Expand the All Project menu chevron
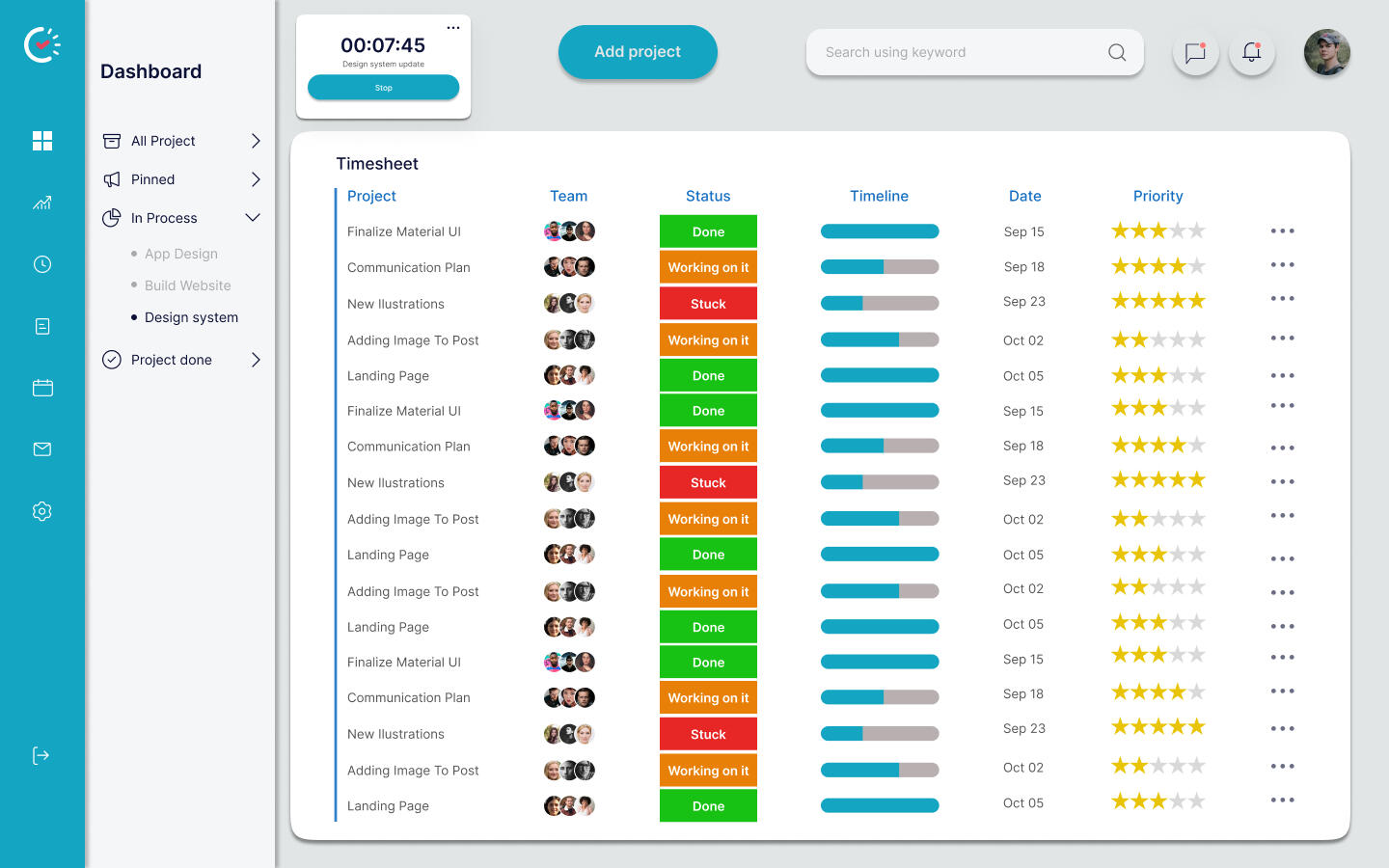This screenshot has height=868, width=1389. click(256, 141)
